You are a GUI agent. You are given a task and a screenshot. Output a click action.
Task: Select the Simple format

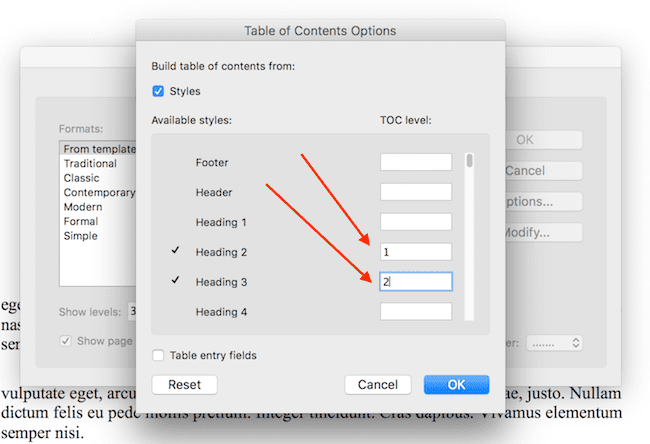click(x=81, y=236)
